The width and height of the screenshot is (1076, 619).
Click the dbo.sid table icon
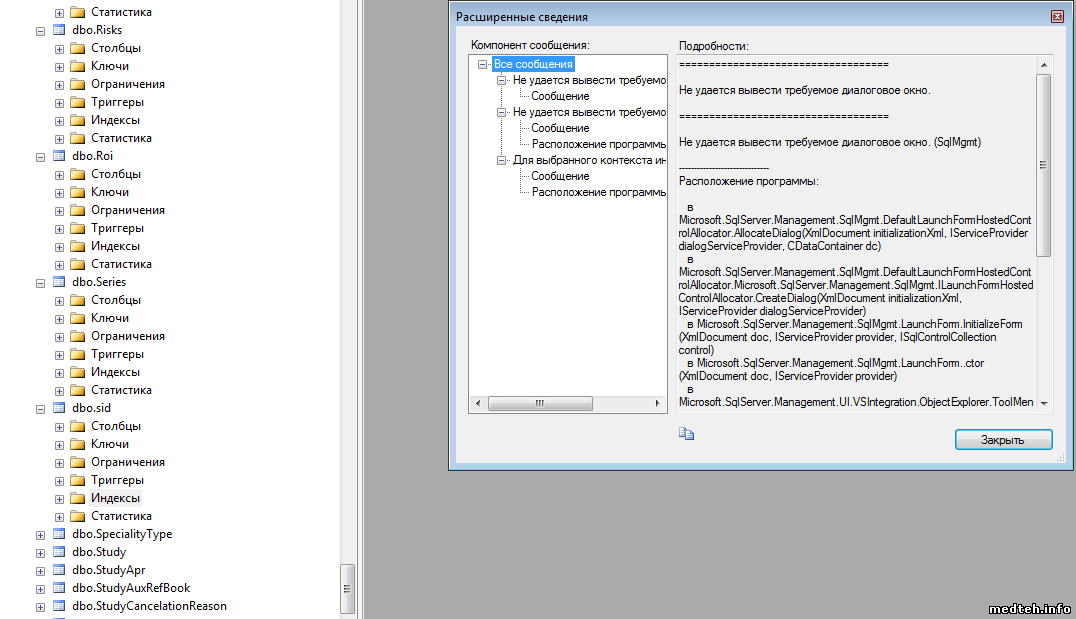59,408
